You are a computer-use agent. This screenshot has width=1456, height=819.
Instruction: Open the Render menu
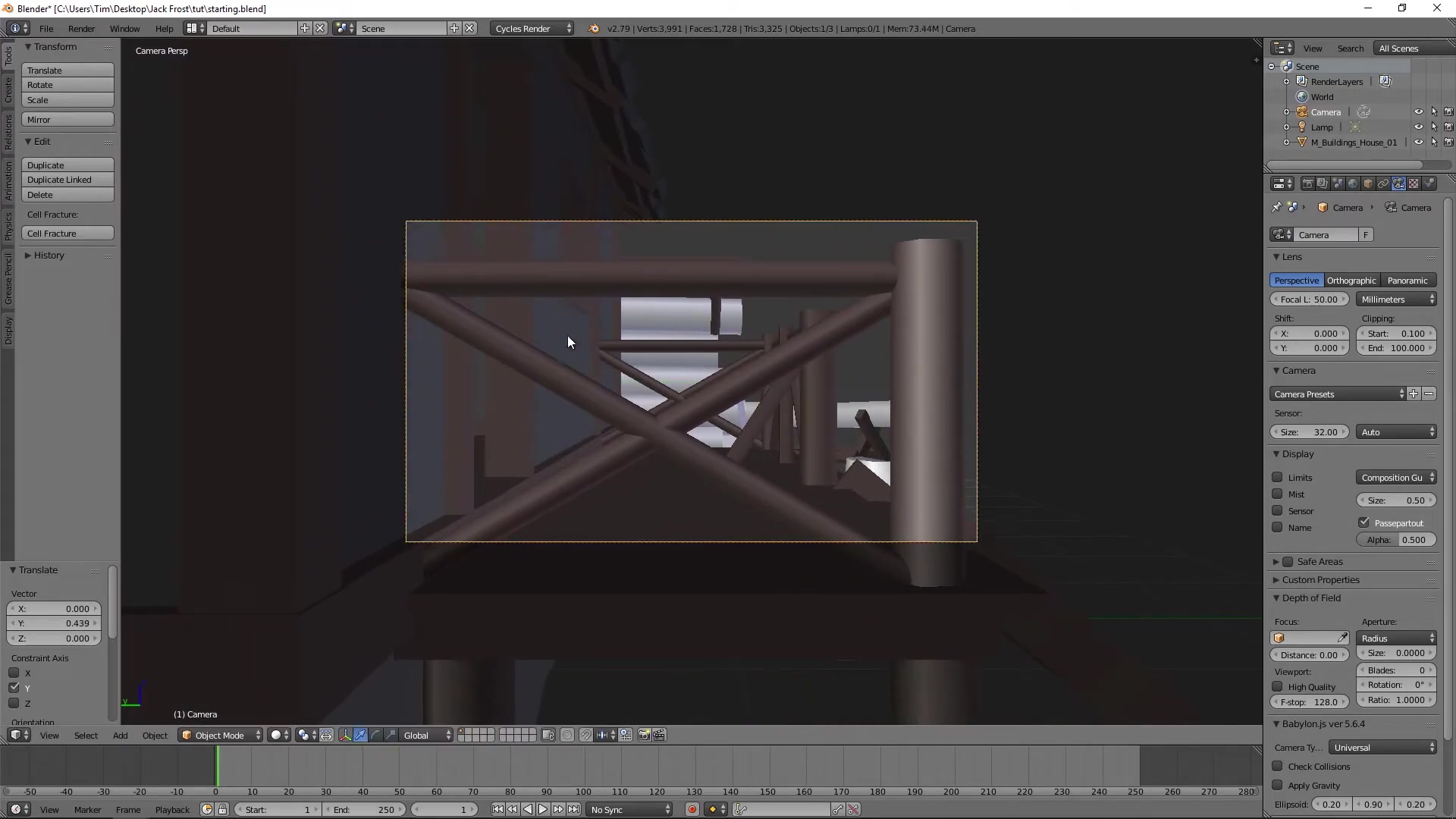pyautogui.click(x=81, y=29)
